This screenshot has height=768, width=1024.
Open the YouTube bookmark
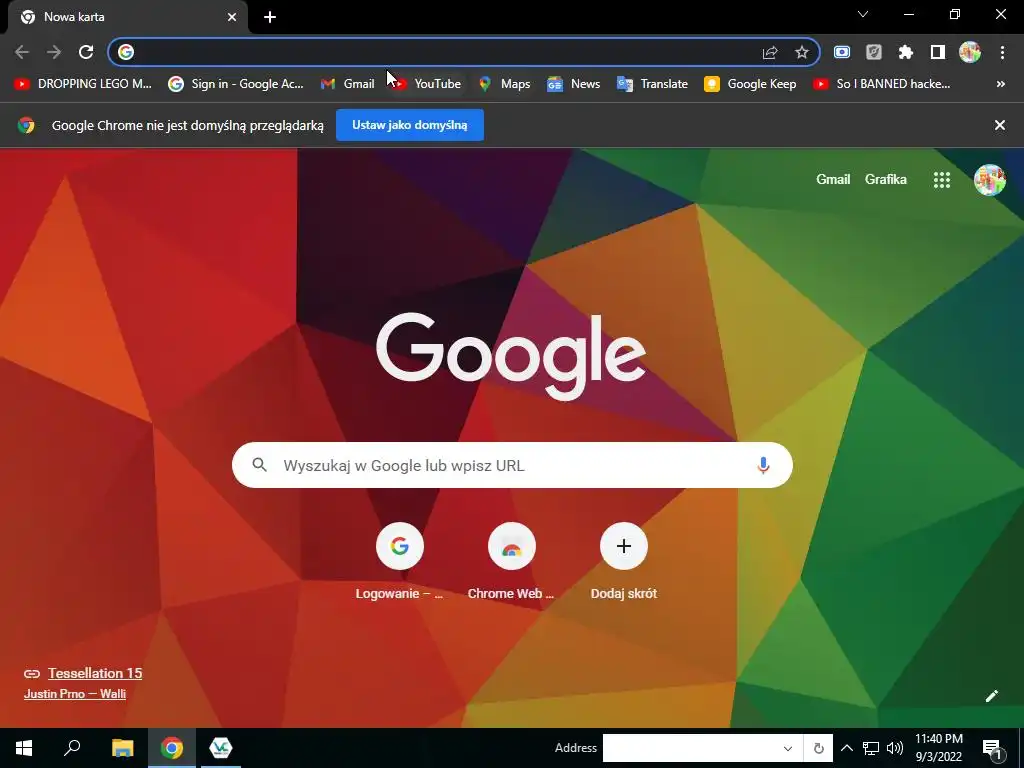tap(426, 84)
